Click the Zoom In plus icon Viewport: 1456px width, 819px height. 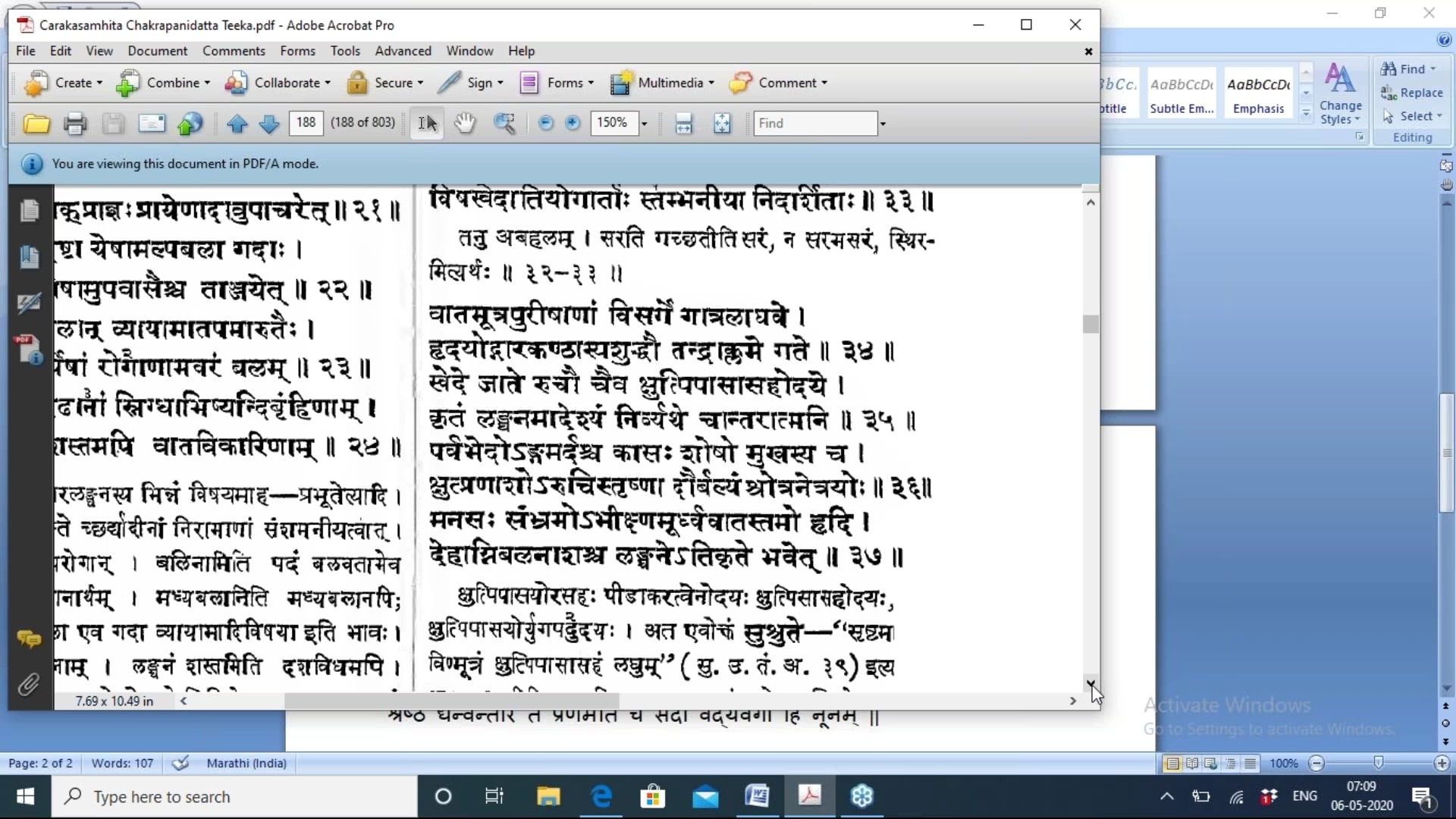(573, 123)
